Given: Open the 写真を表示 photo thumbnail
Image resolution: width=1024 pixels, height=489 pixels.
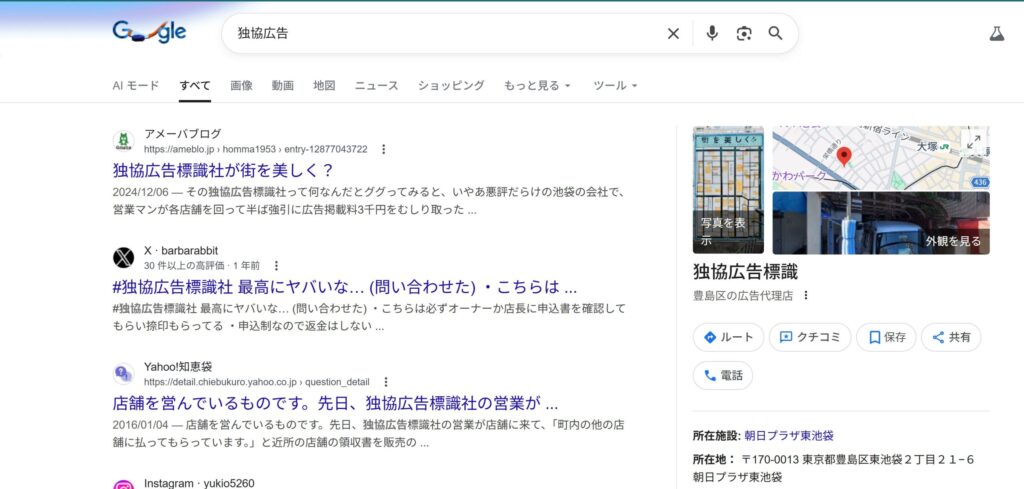Looking at the screenshot, I should 728,190.
